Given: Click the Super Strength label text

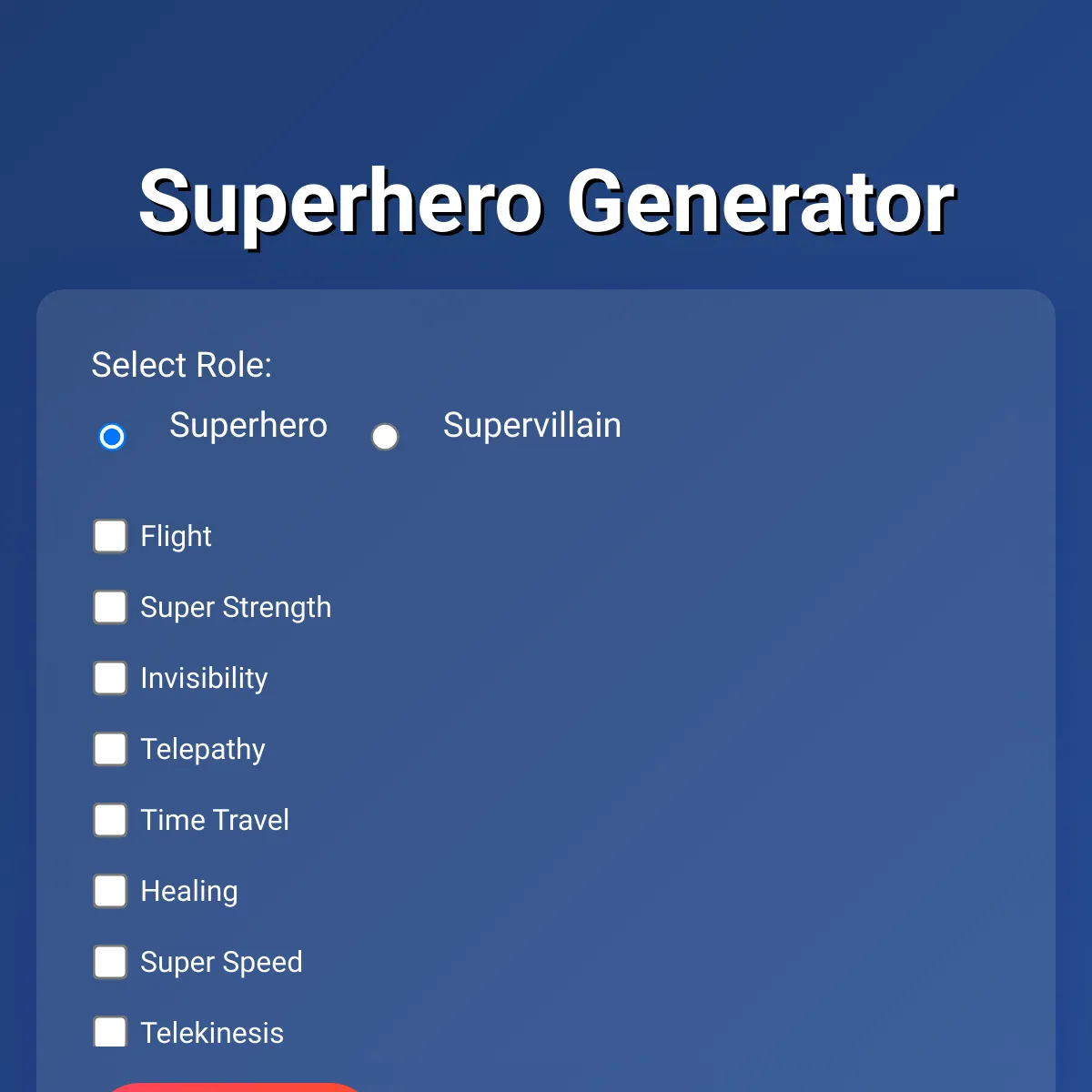Looking at the screenshot, I should click(236, 607).
